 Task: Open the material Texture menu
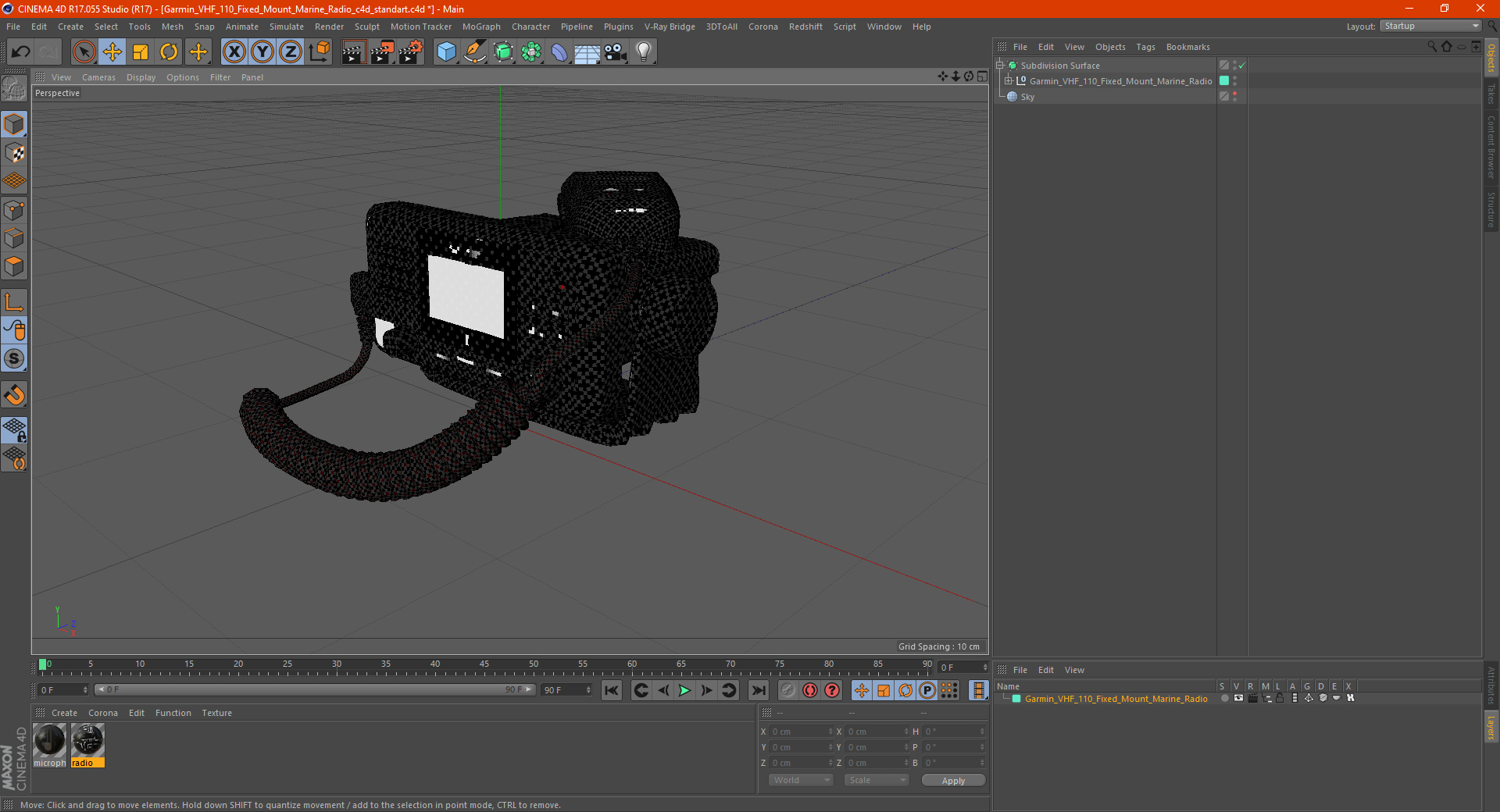[216, 713]
